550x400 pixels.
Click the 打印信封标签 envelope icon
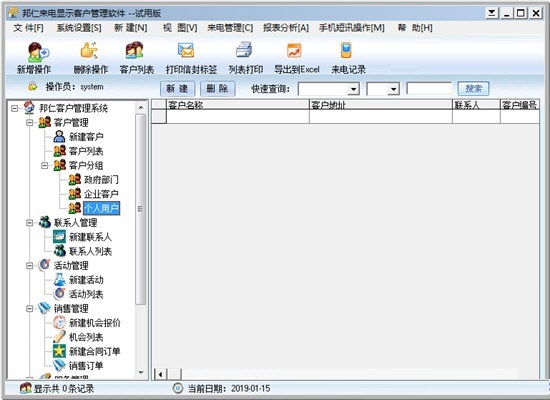[186, 51]
